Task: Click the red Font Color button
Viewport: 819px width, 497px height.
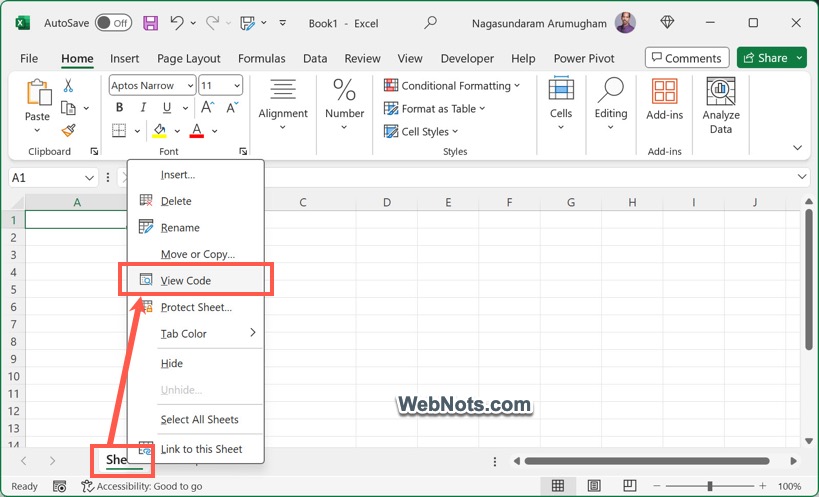Action: coord(196,131)
